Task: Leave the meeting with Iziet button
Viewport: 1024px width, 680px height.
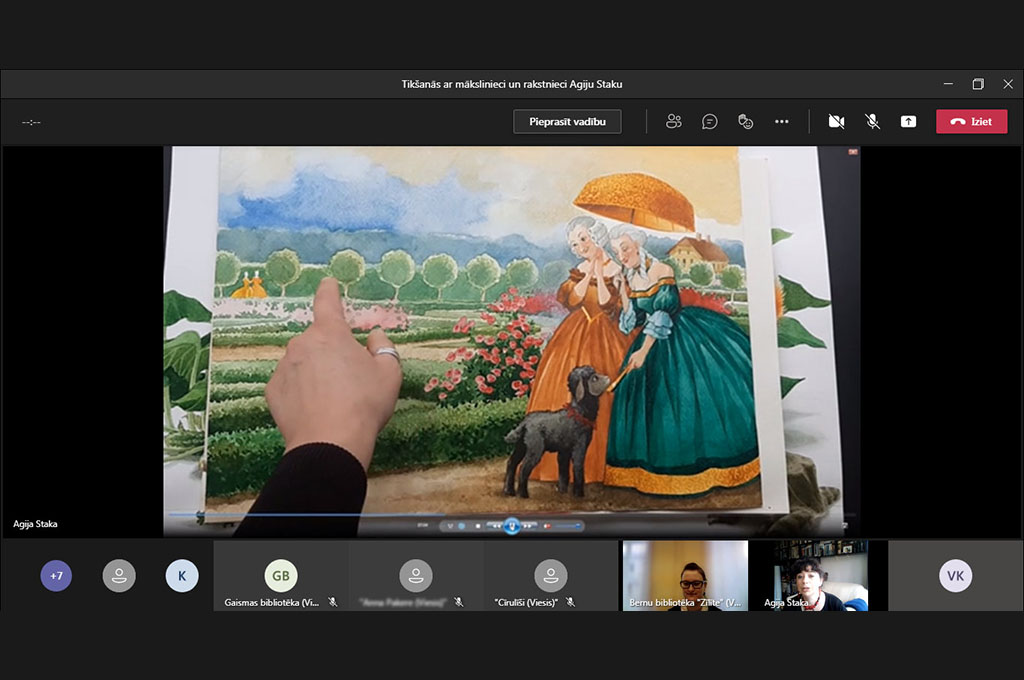Action: coord(971,121)
